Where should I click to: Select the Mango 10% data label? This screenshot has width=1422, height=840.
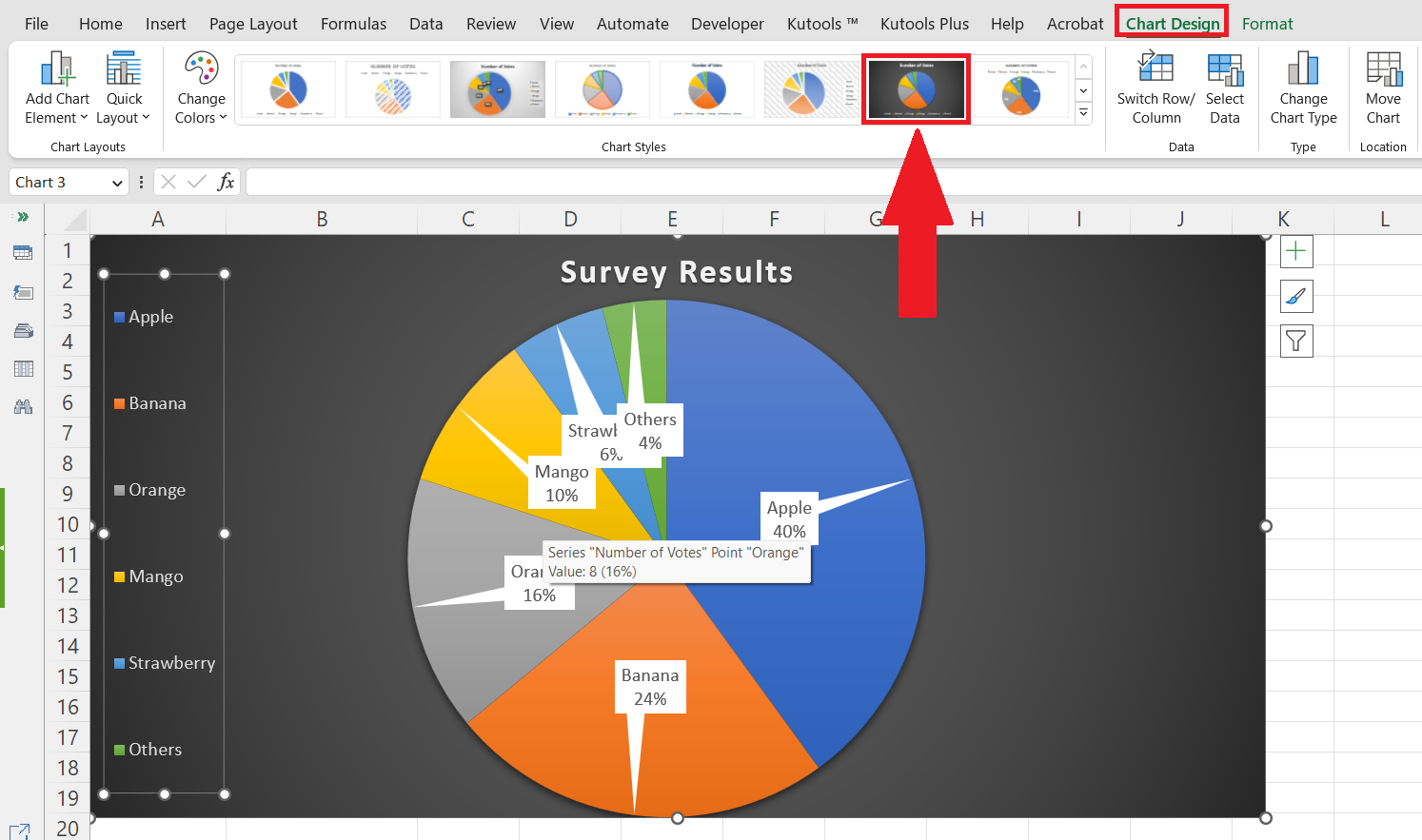pos(562,483)
